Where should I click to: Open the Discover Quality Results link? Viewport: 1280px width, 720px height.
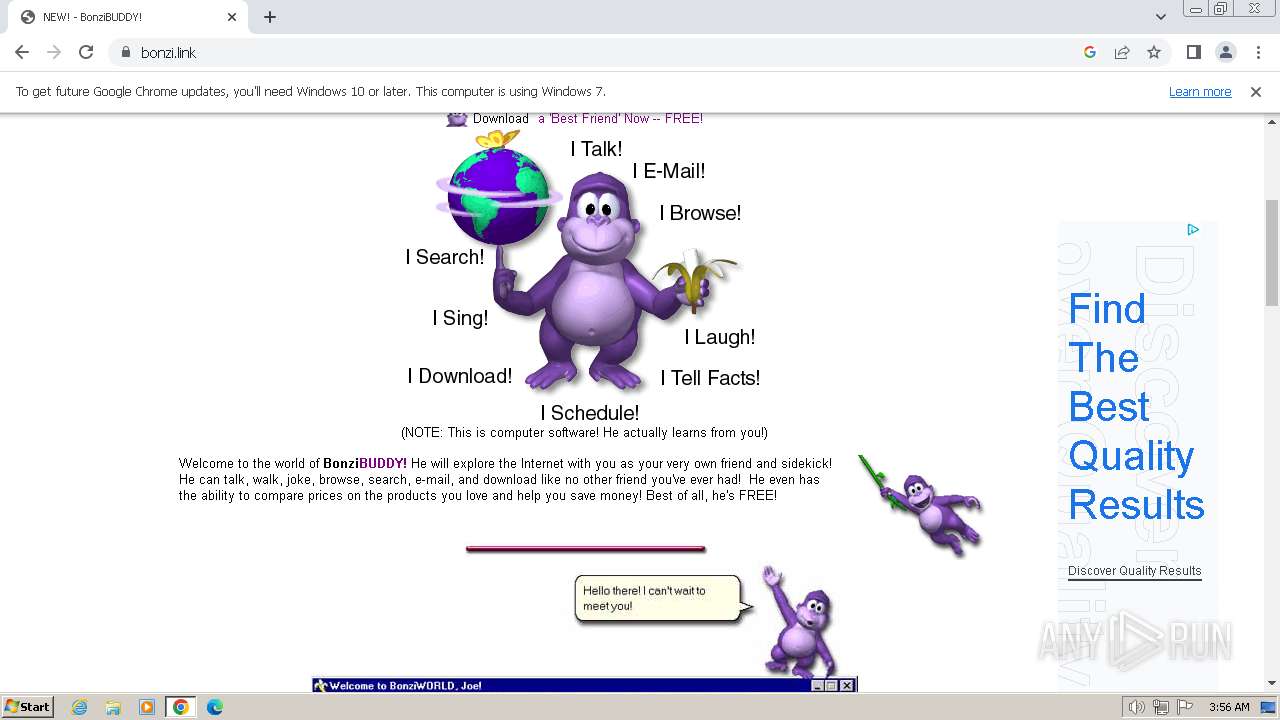pyautogui.click(x=1134, y=571)
